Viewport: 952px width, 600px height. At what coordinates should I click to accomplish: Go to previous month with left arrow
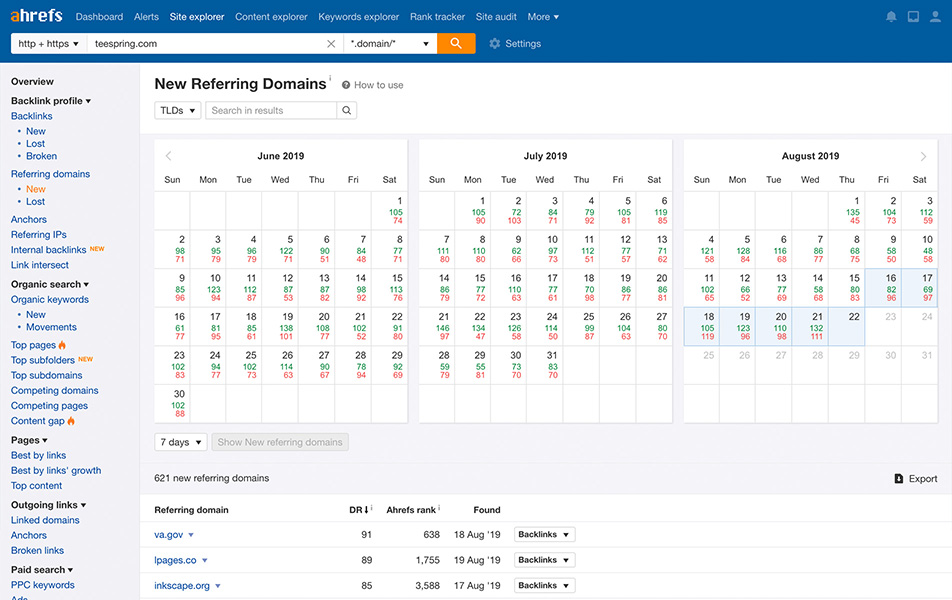pyautogui.click(x=168, y=156)
